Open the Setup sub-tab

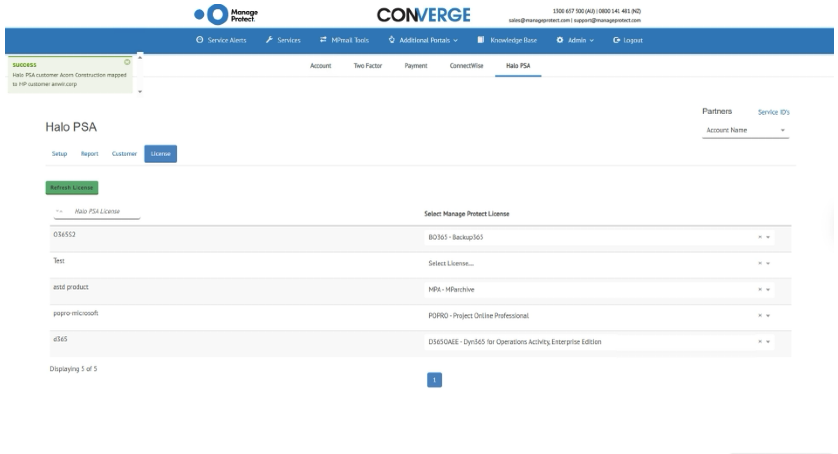coord(59,153)
